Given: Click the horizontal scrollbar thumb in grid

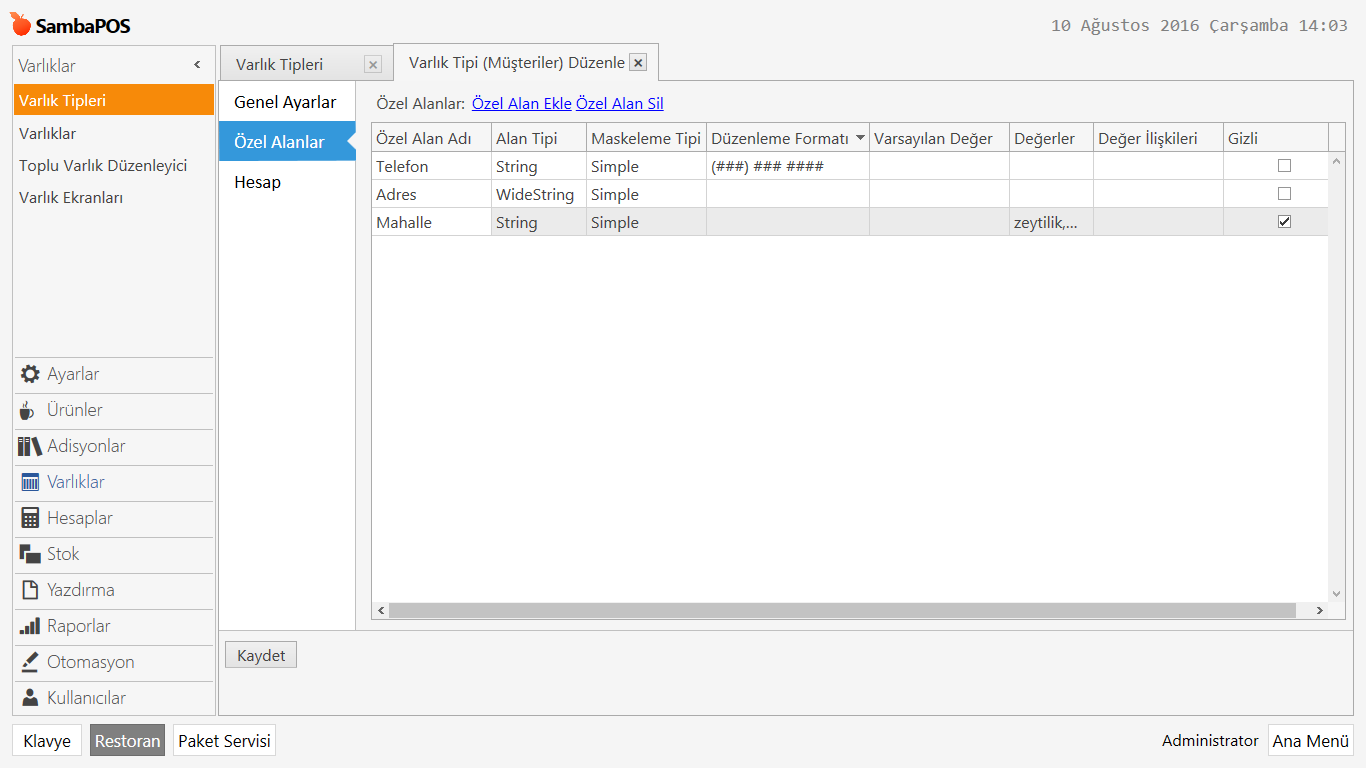Looking at the screenshot, I should (842, 610).
